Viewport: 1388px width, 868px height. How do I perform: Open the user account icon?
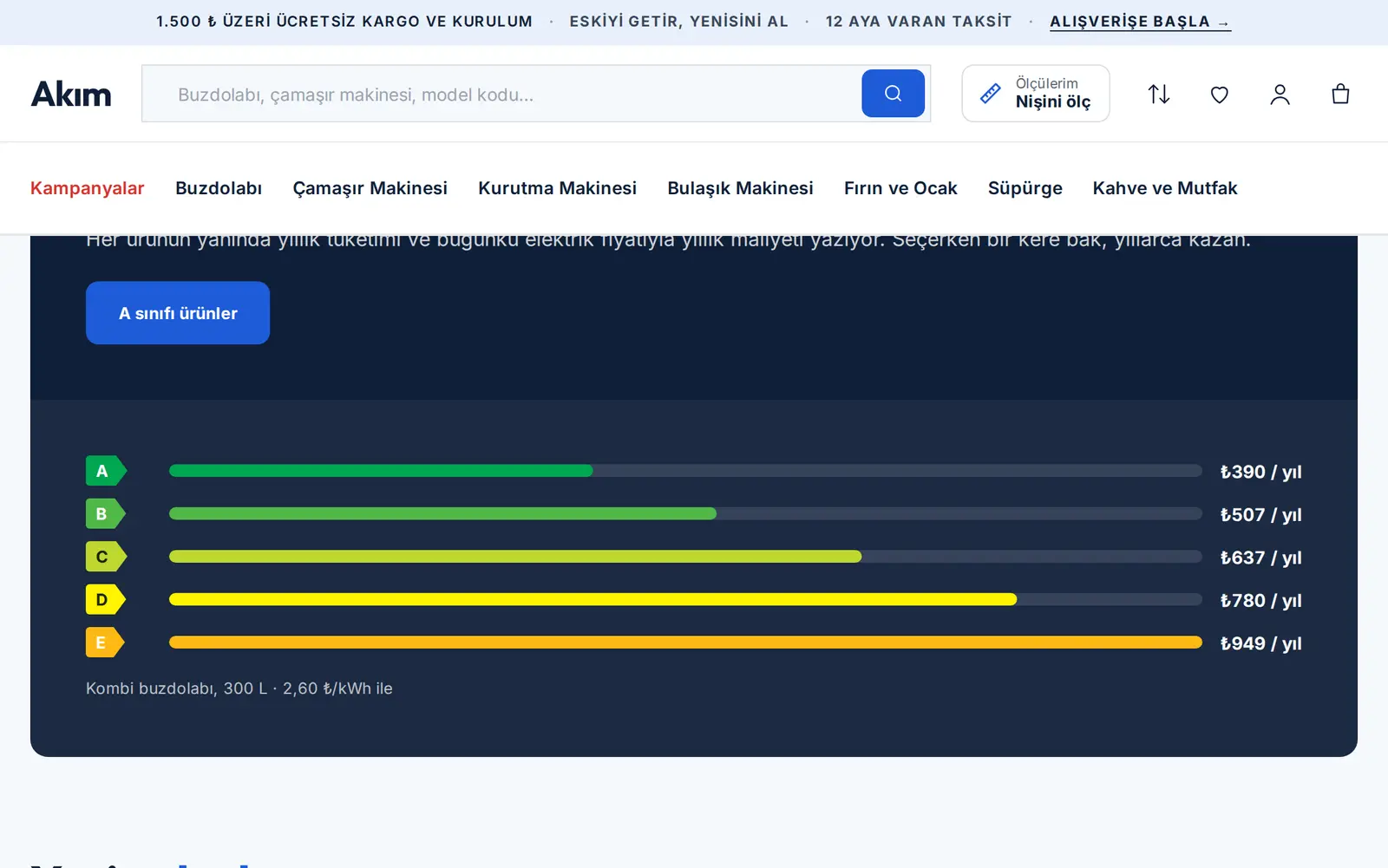pyautogui.click(x=1280, y=94)
